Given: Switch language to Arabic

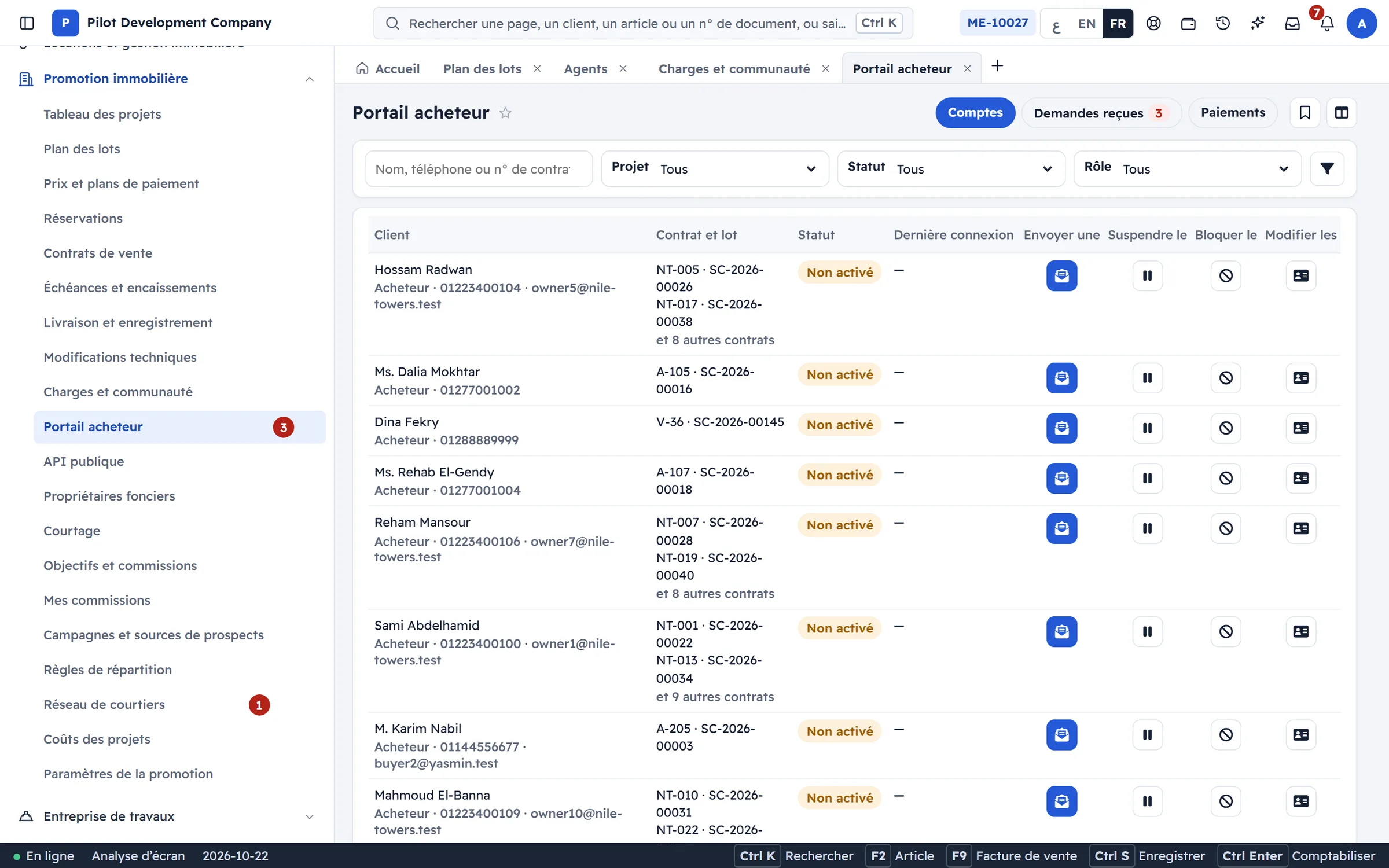Looking at the screenshot, I should click(1056, 23).
